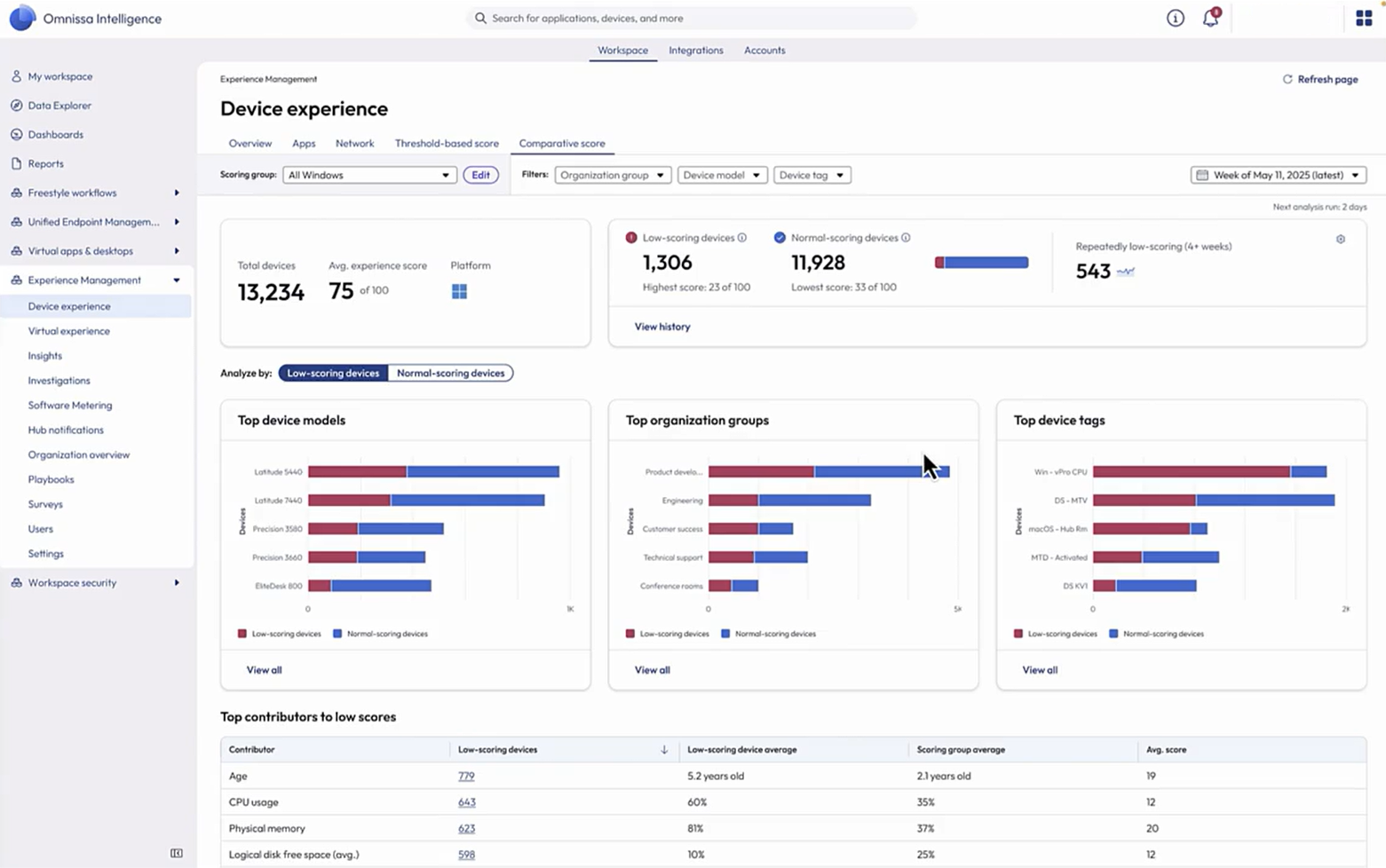The width and height of the screenshot is (1386, 868).
Task: Collapse Experience Management submenu arrow
Action: coord(177,280)
